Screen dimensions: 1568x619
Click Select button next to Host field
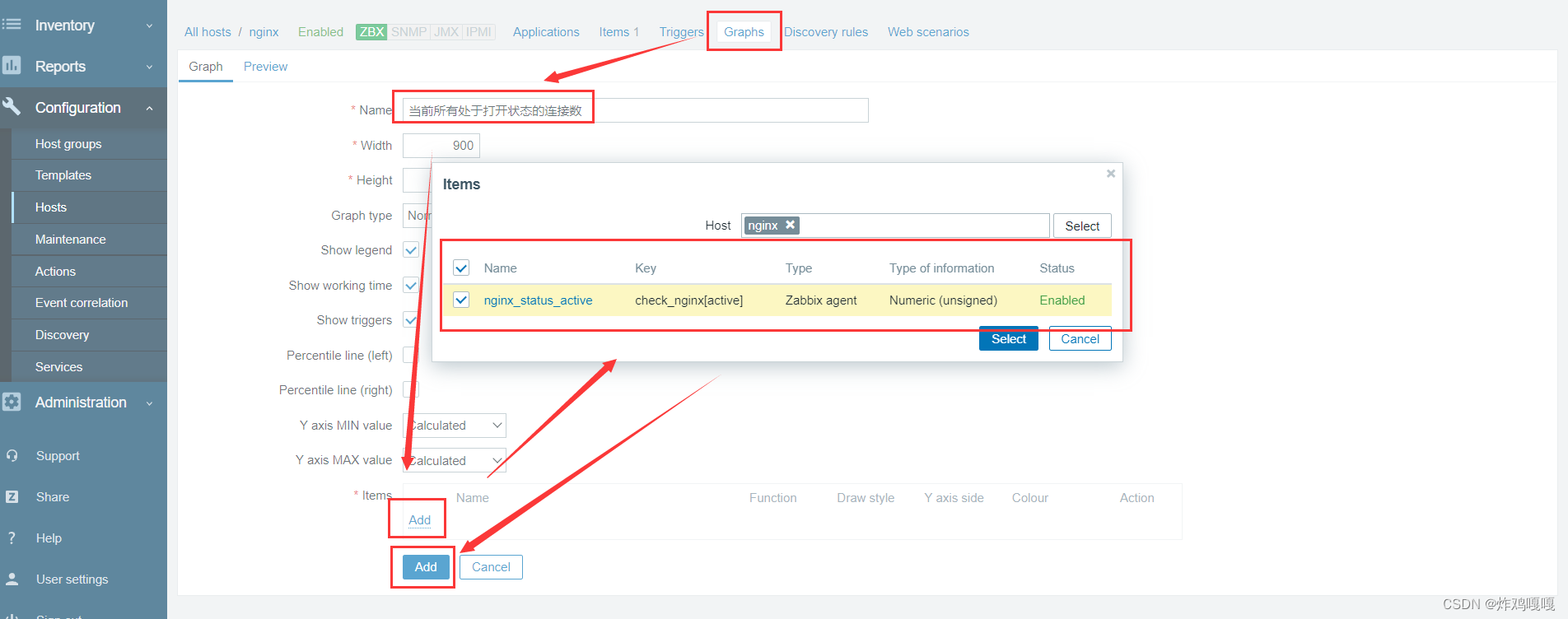click(x=1082, y=226)
